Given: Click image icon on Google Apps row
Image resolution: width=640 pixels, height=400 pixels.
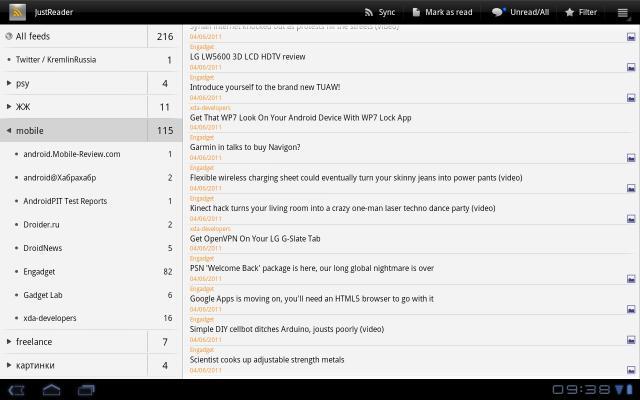Looking at the screenshot, I should [631, 309].
